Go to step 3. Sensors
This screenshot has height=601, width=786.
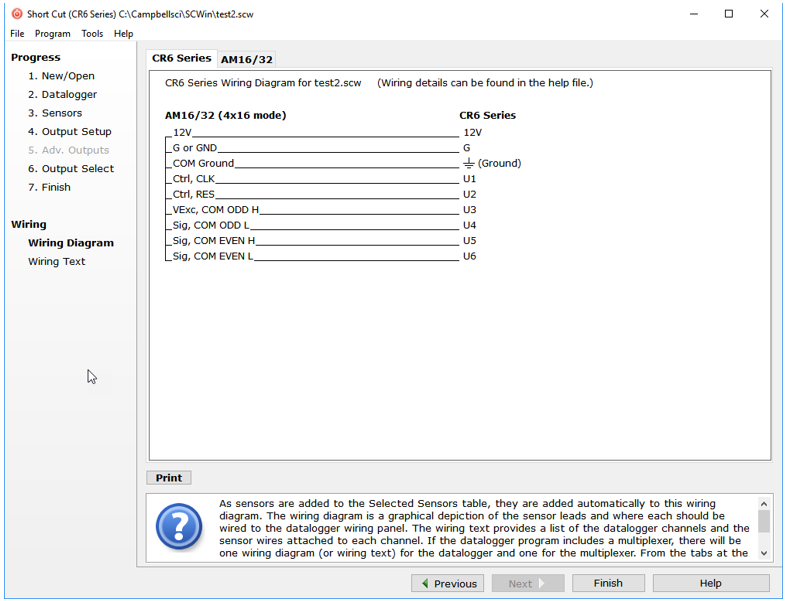[55, 113]
